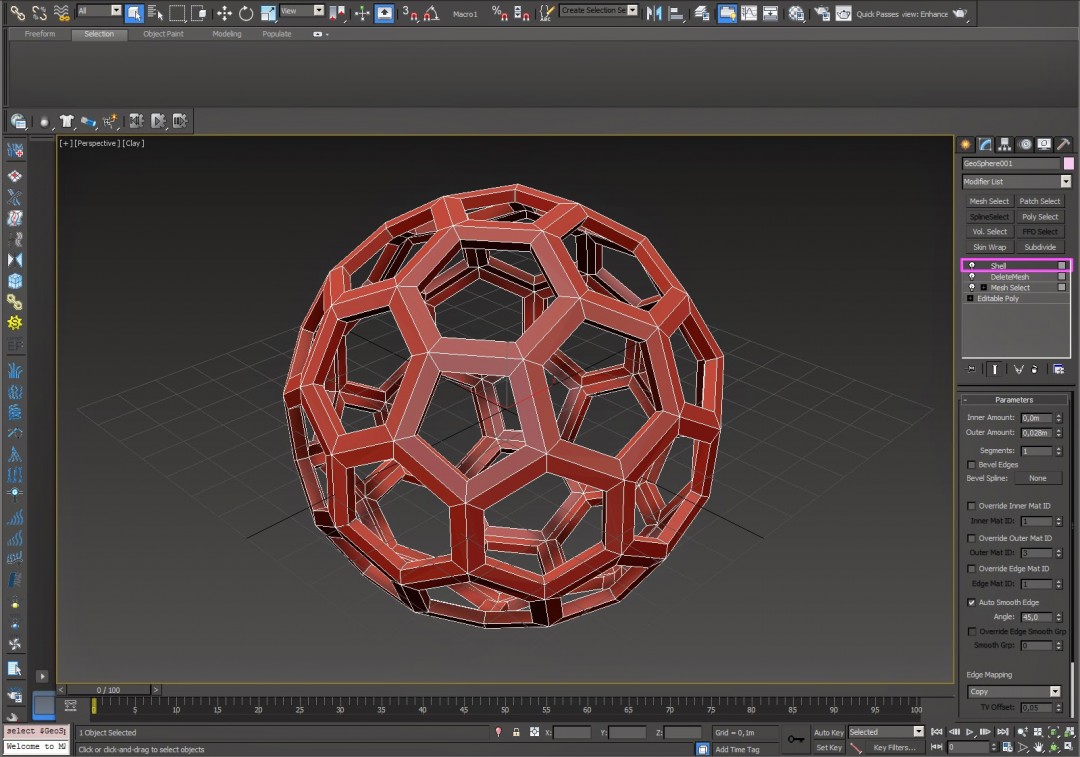The width and height of the screenshot is (1080, 757).
Task: Activate the Select and Move tool
Action: (x=224, y=13)
